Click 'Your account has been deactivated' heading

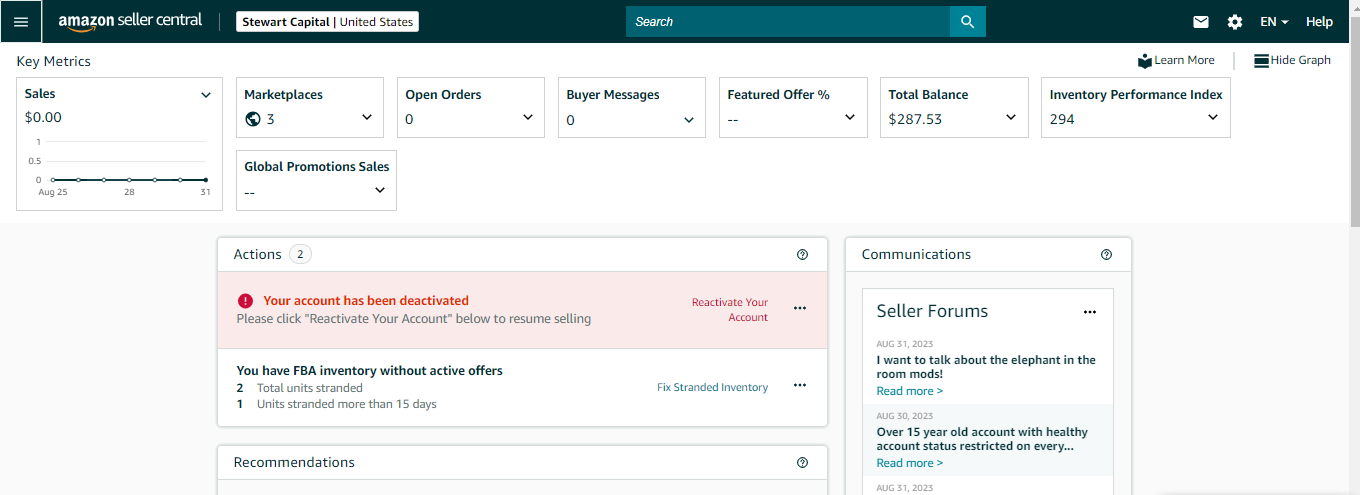366,300
